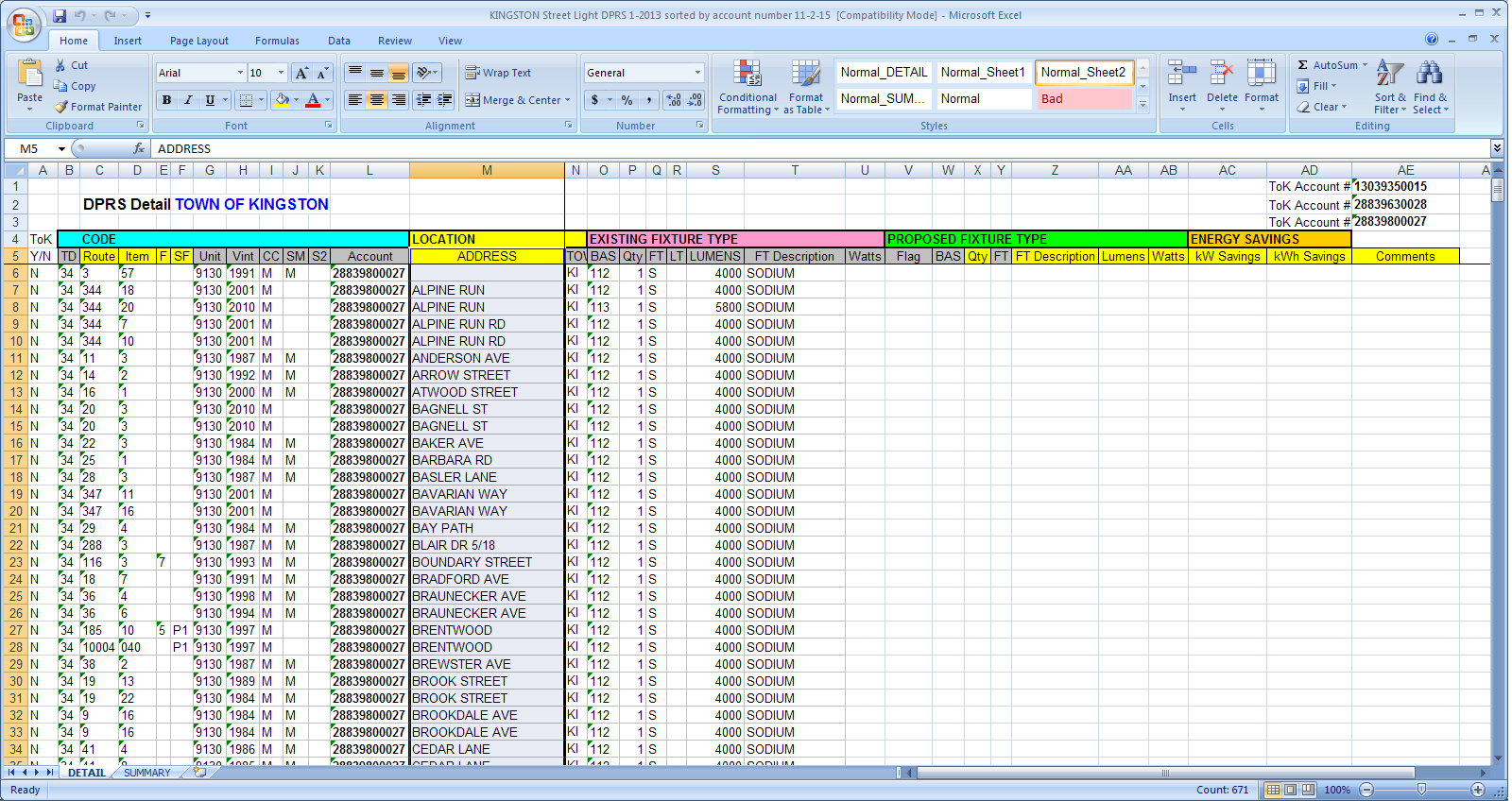Viewport: 1512px width, 801px height.
Task: Insert cells button
Action: [1182, 85]
